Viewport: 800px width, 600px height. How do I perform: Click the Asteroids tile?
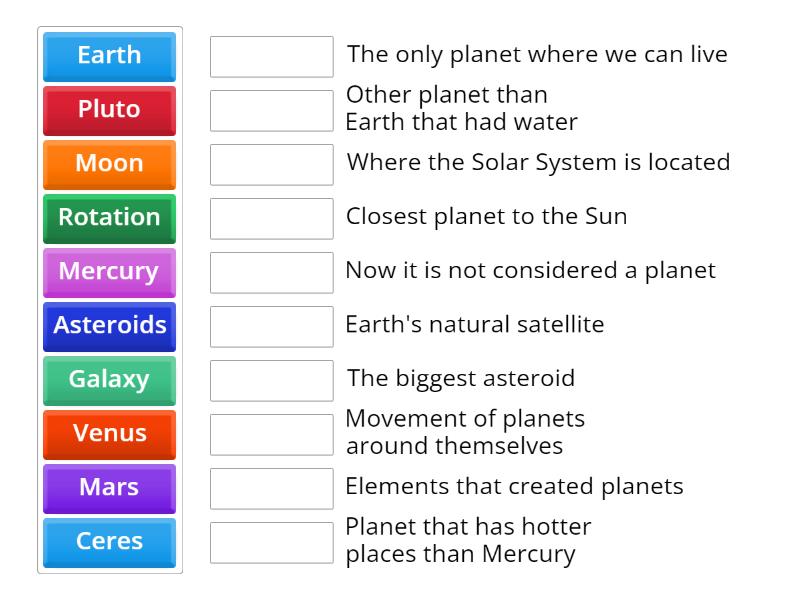[x=108, y=326]
